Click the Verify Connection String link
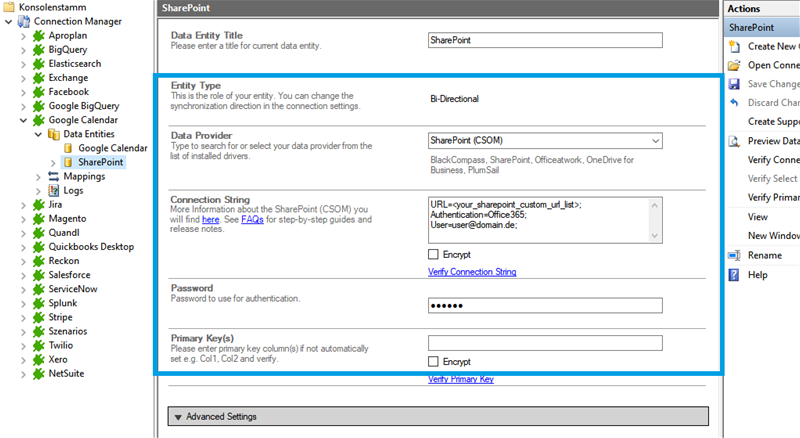 point(472,272)
